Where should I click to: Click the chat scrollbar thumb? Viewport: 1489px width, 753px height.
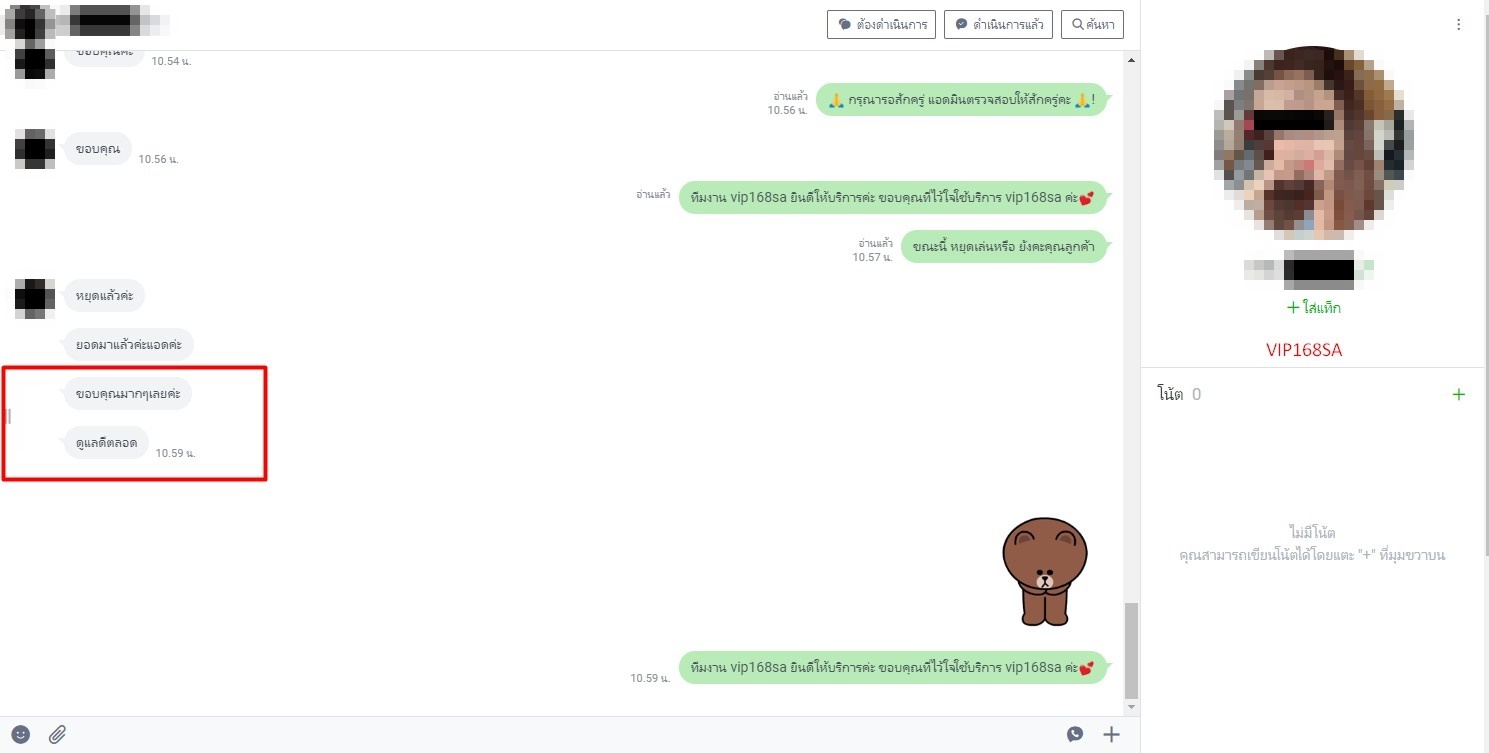pyautogui.click(x=1131, y=650)
